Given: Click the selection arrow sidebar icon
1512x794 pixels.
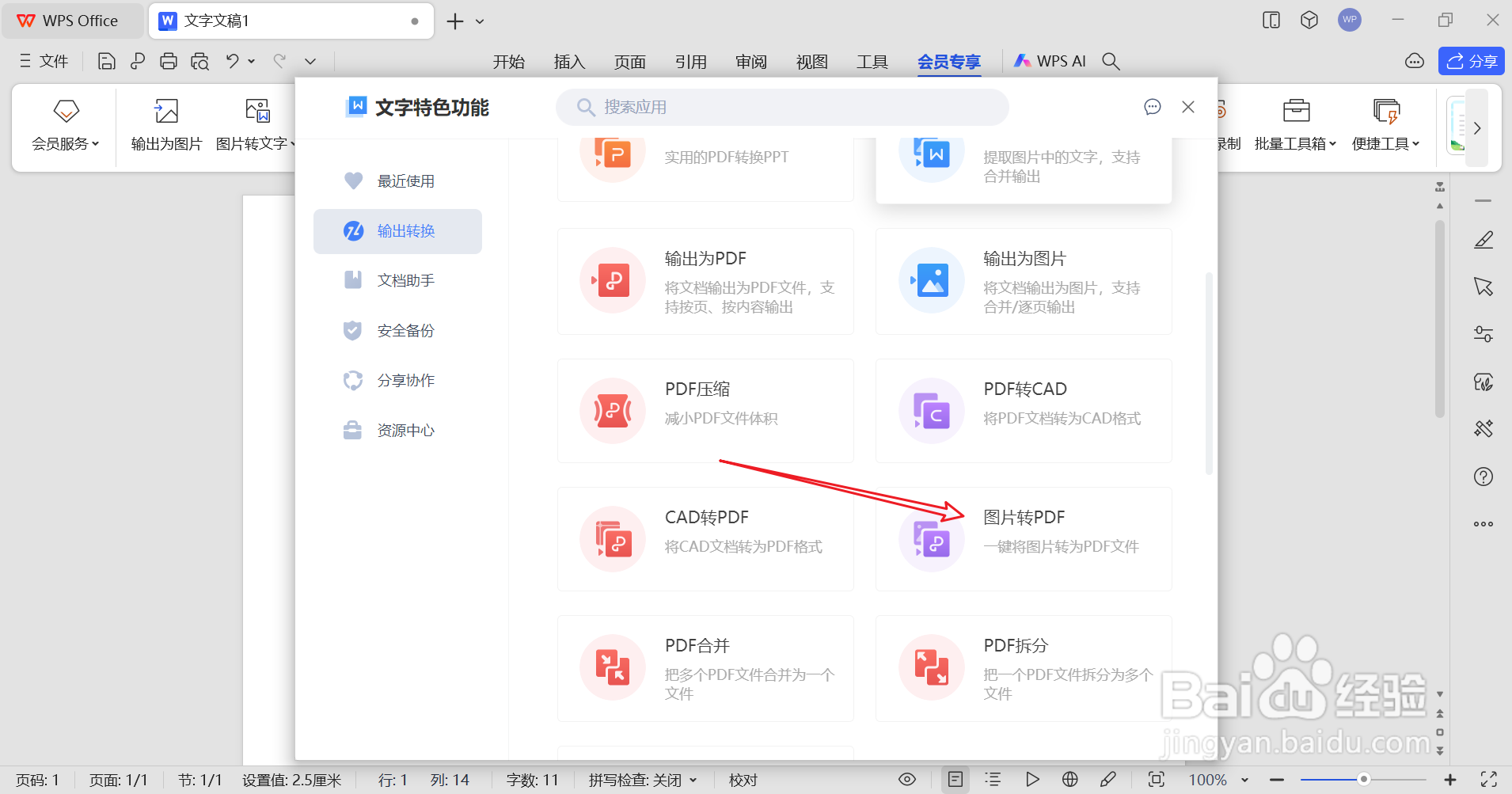Looking at the screenshot, I should click(1484, 287).
